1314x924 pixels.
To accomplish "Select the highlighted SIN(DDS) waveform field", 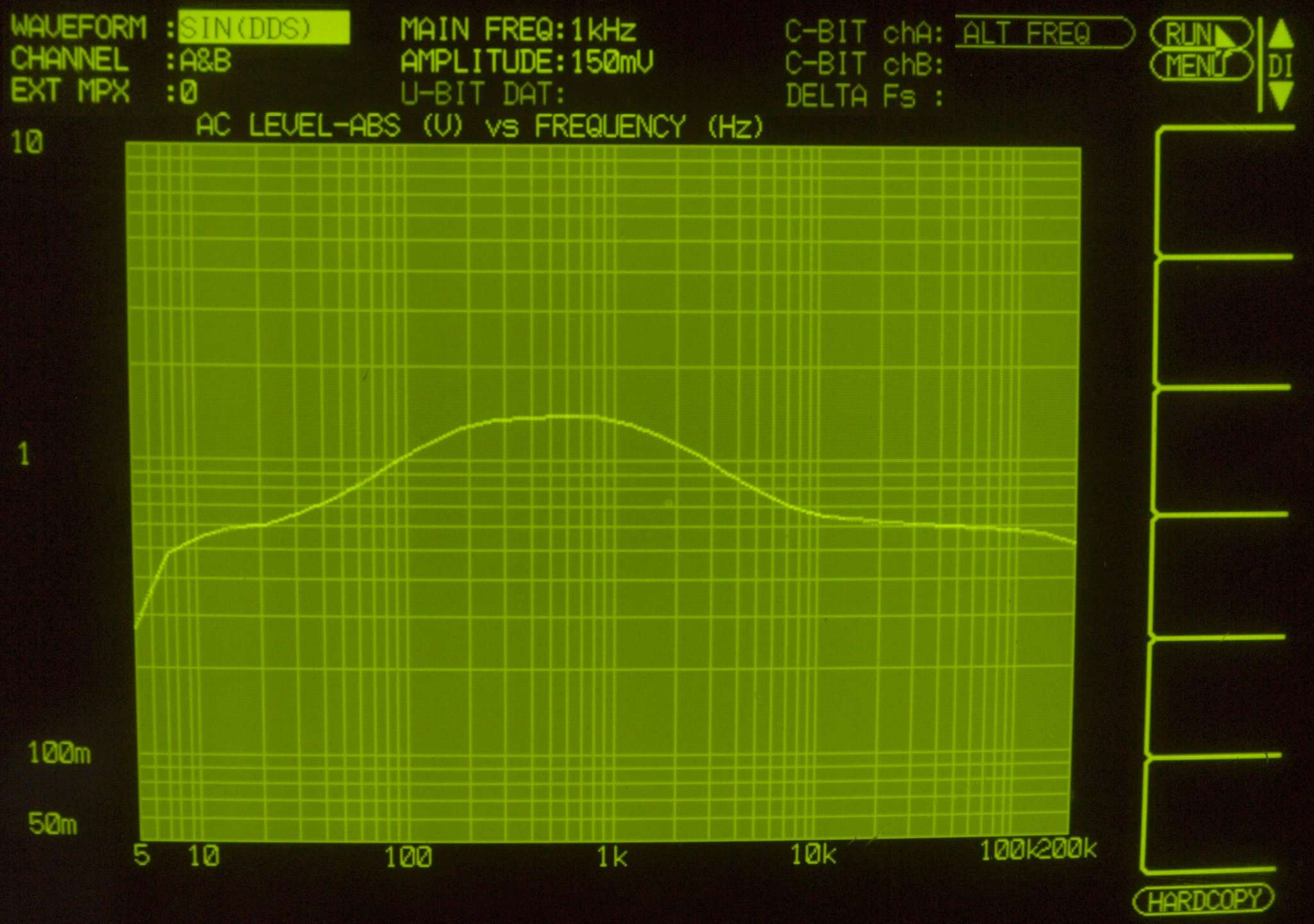I will pyautogui.click(x=263, y=28).
